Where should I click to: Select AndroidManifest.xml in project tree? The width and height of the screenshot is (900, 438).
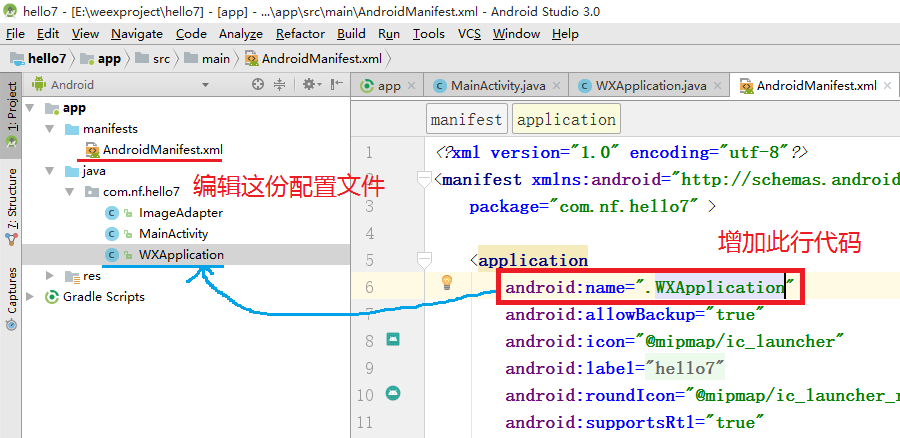153,150
